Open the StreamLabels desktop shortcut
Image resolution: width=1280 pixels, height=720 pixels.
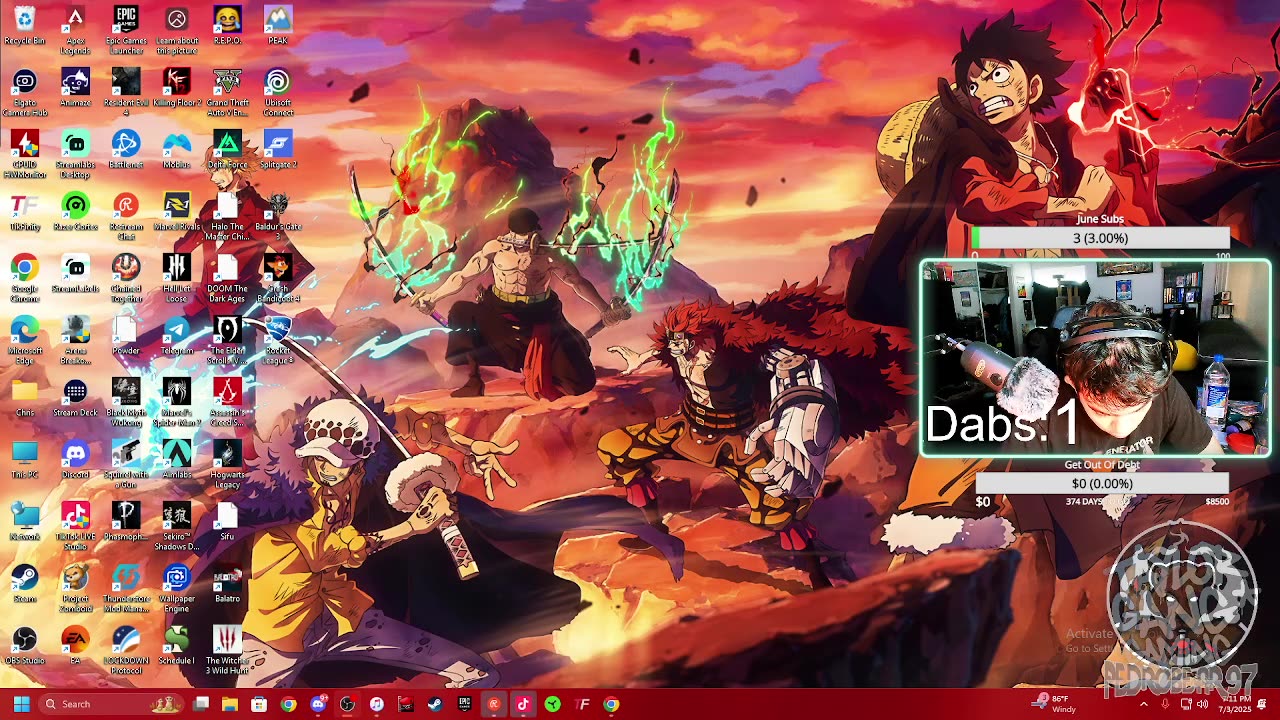click(x=75, y=273)
